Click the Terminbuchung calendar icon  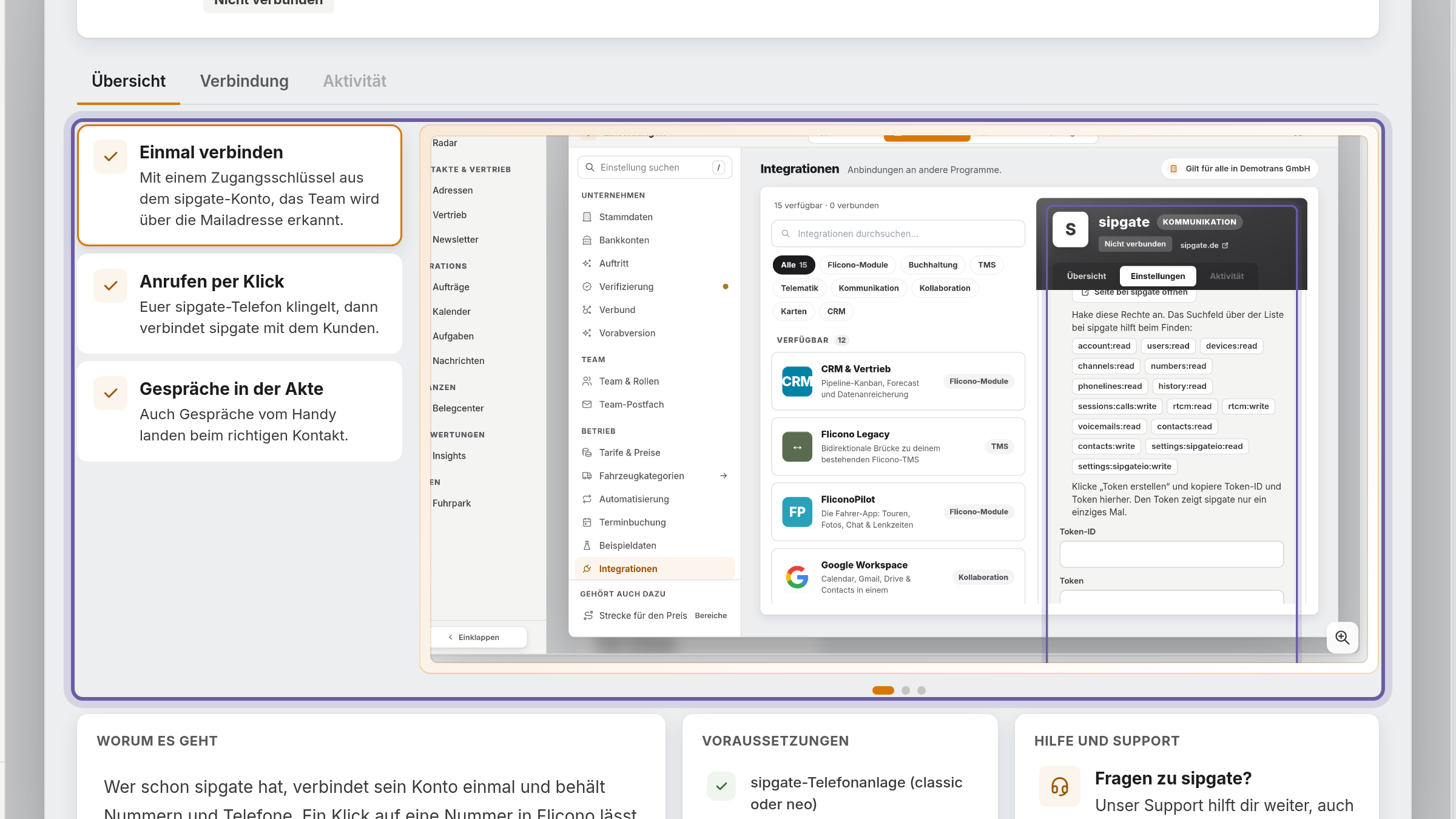[x=587, y=522]
